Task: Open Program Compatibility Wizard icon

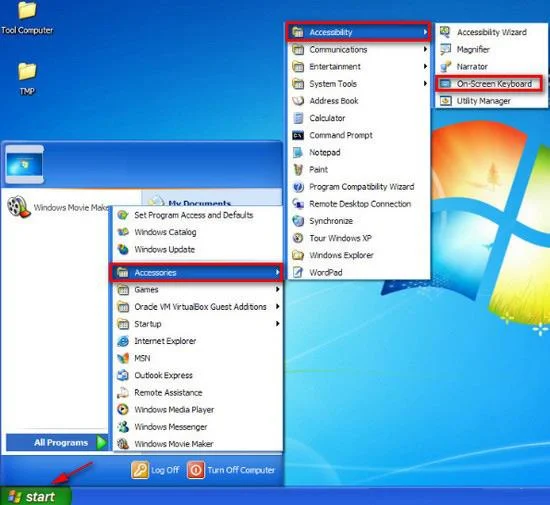Action: click(298, 187)
